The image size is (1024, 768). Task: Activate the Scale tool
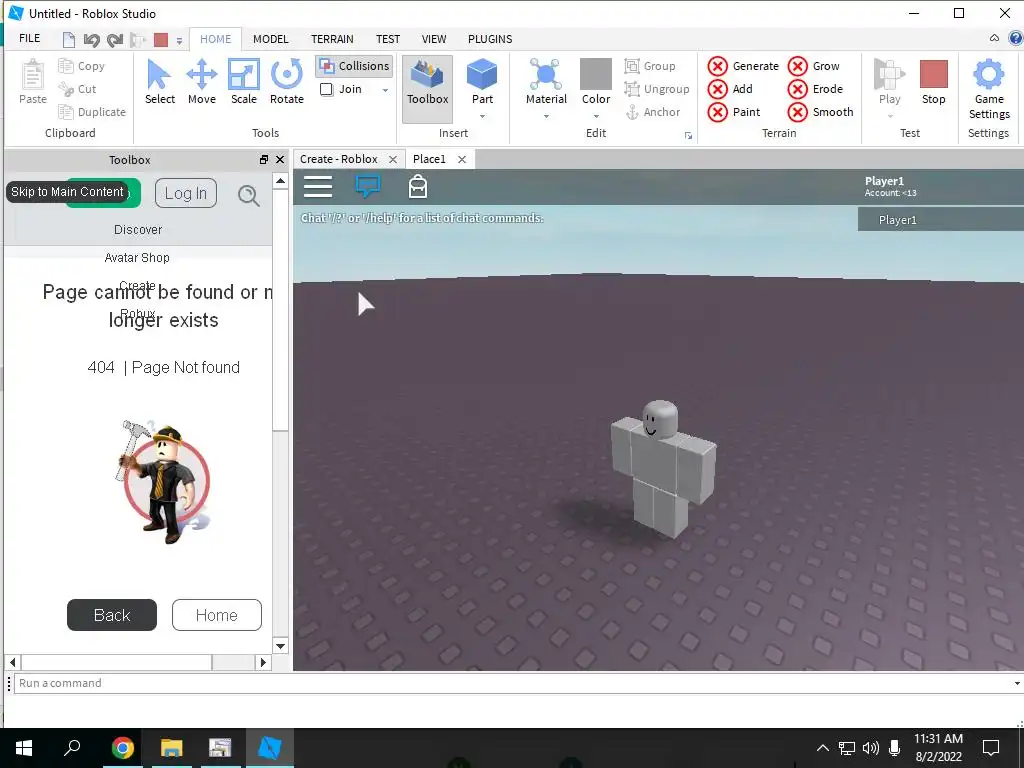(244, 82)
